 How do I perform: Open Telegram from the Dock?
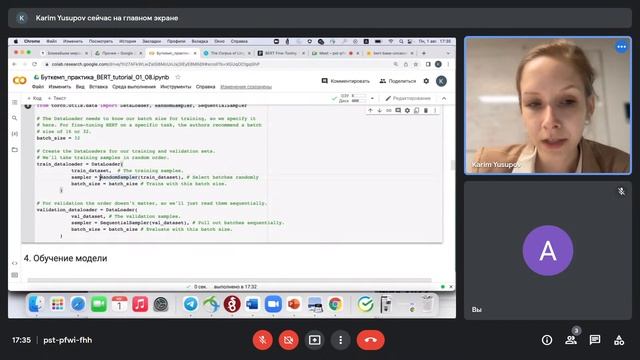click(190, 304)
